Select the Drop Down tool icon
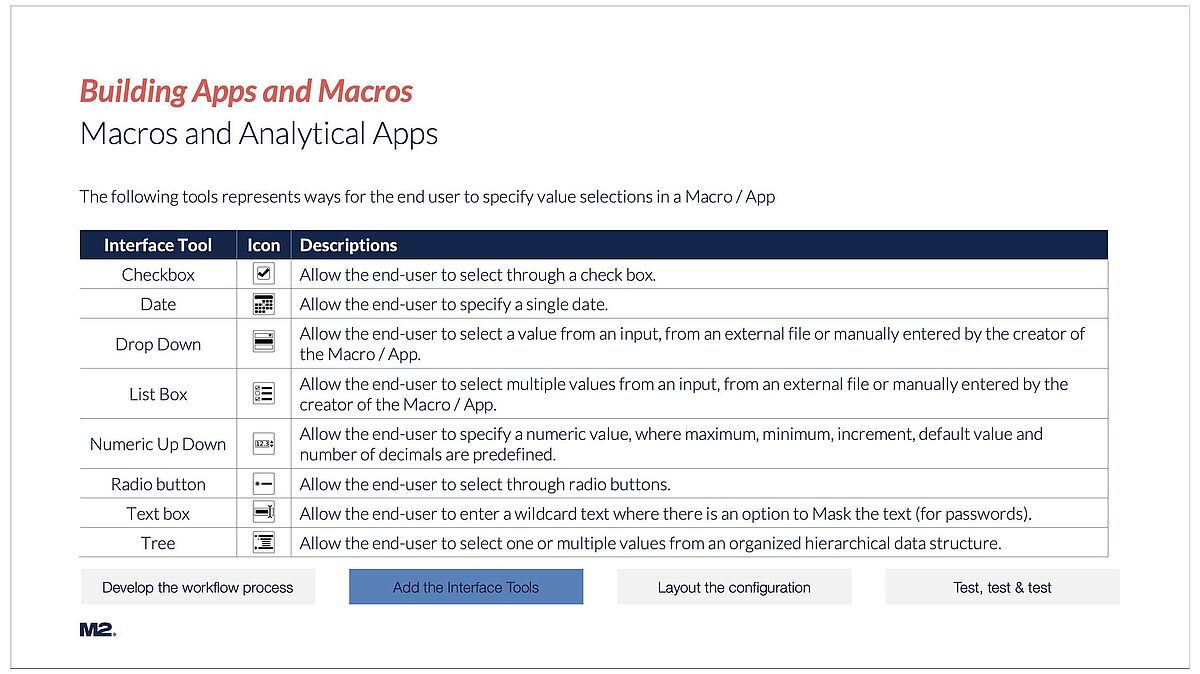Viewport: 1200px width, 674px height. [264, 343]
